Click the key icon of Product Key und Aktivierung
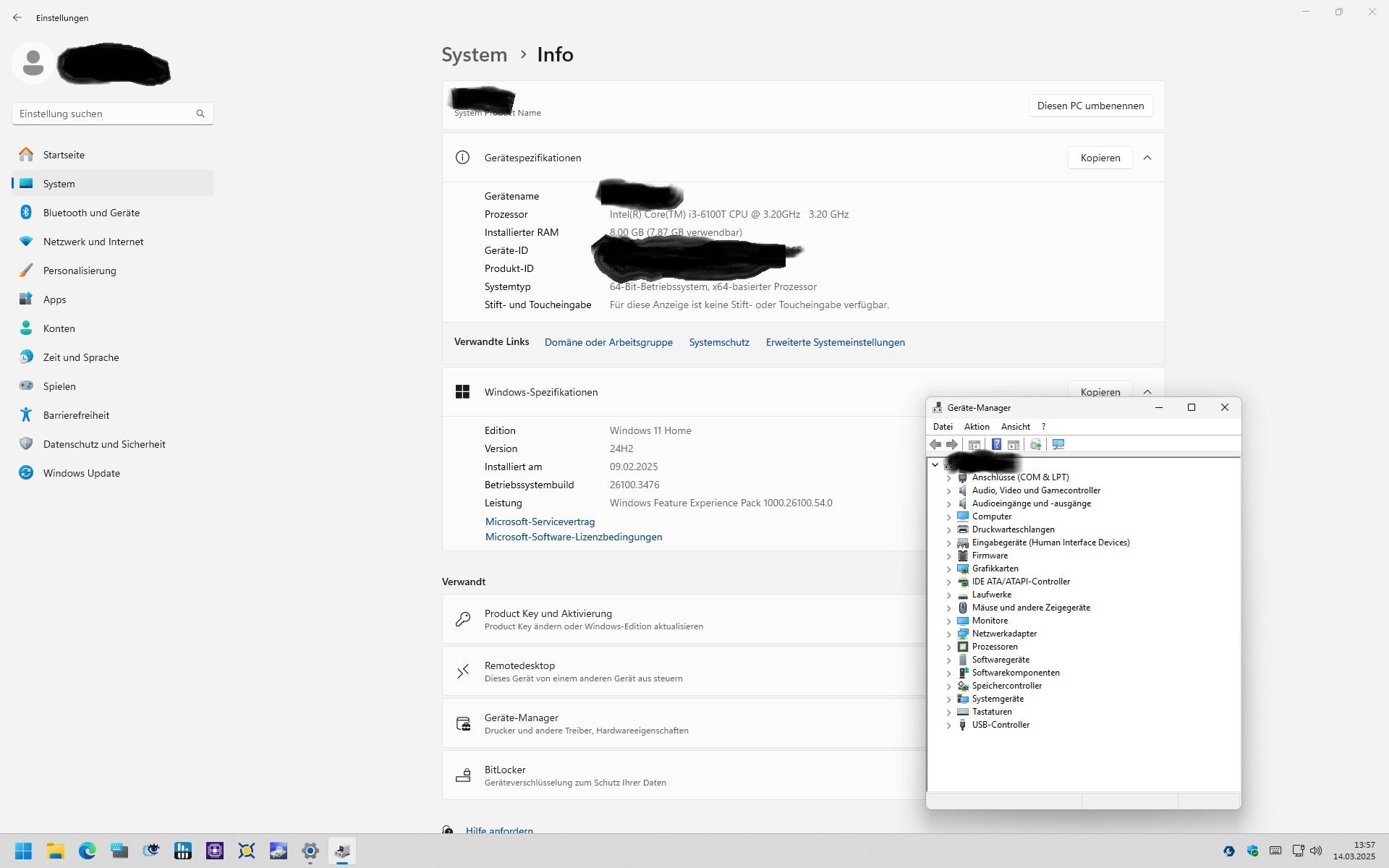The width and height of the screenshot is (1389, 868). pos(463,619)
